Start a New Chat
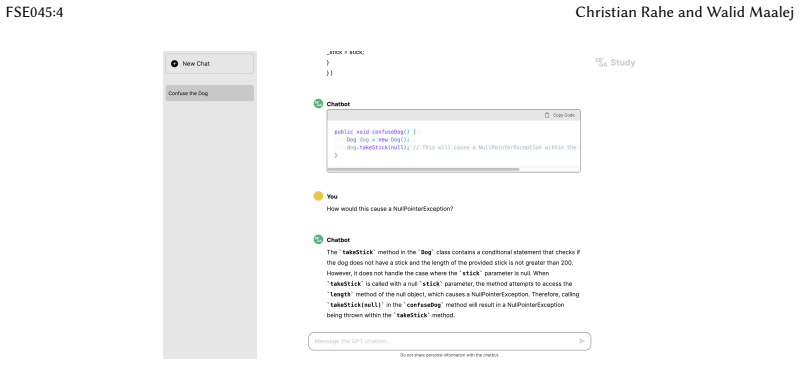Image resolution: width=800 pixels, height=365 pixels. pyautogui.click(x=209, y=64)
